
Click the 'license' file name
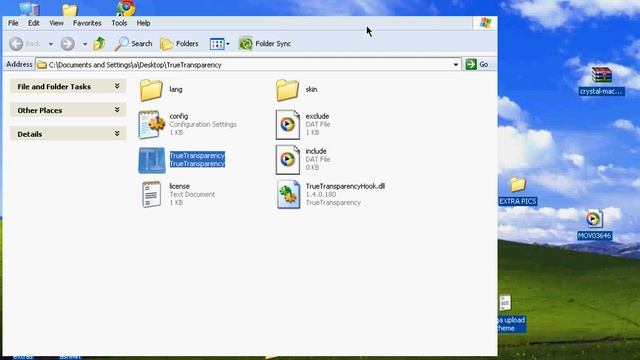[x=180, y=186]
